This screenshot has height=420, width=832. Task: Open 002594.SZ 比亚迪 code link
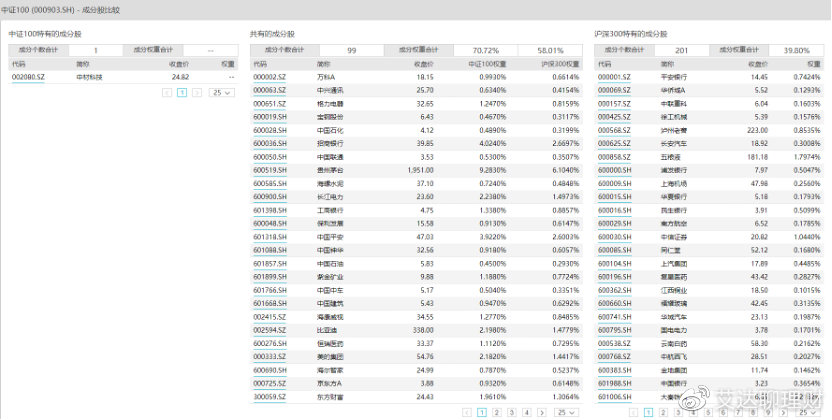[270, 328]
